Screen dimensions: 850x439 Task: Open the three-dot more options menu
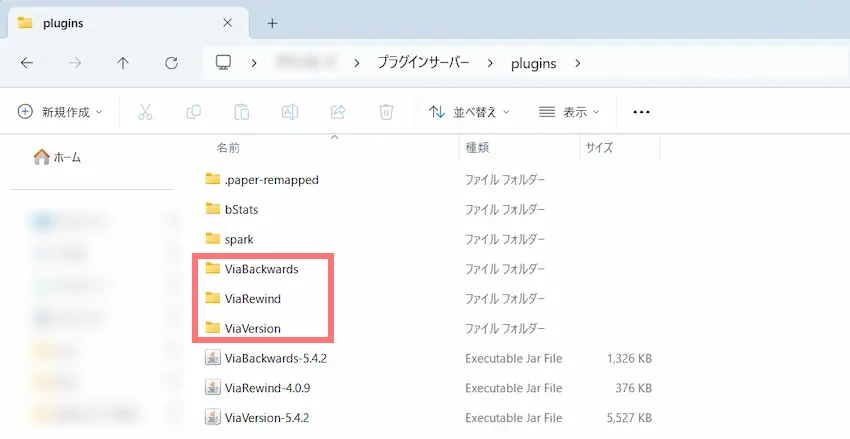tap(641, 112)
